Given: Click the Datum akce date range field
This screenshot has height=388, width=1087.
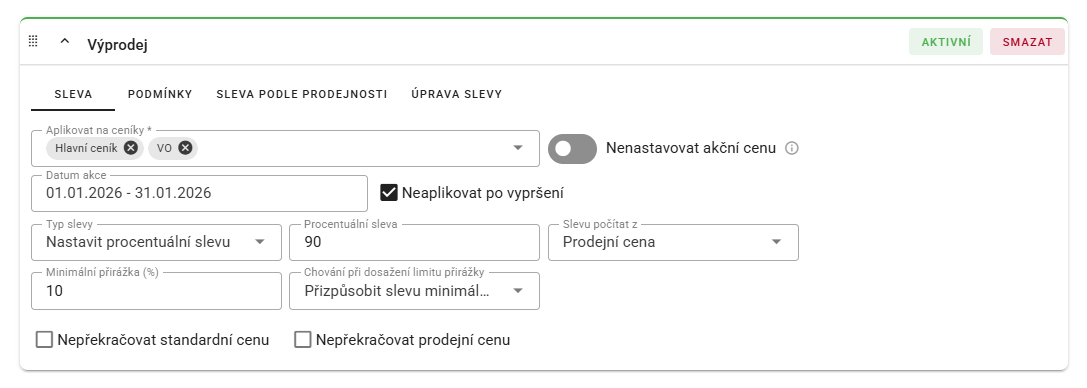Looking at the screenshot, I should [x=200, y=193].
